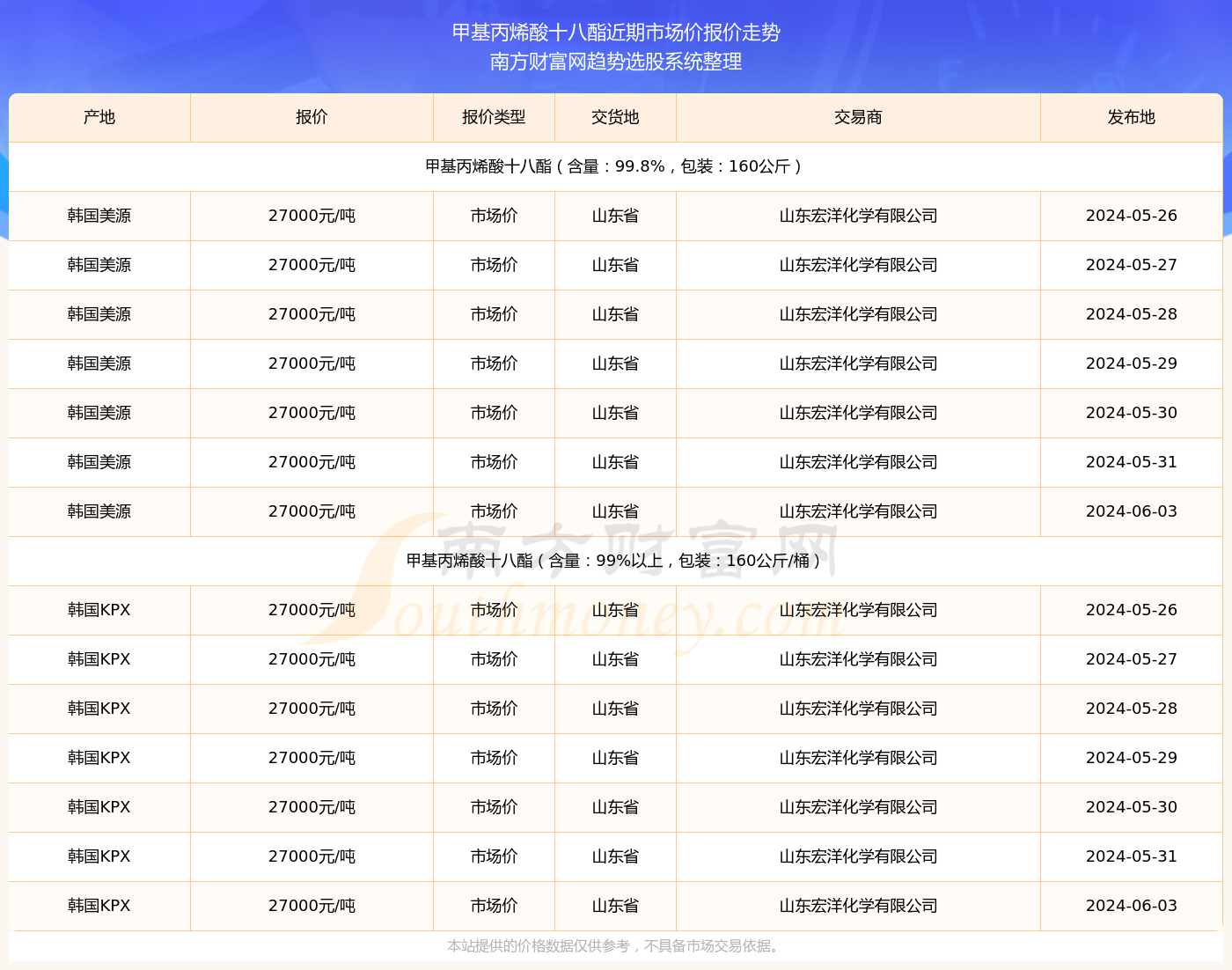This screenshot has width=1232, height=970.
Task: Click 山东宏洋化学有限公司 in 韩国美源 2024-06-03 row
Action: click(x=858, y=511)
